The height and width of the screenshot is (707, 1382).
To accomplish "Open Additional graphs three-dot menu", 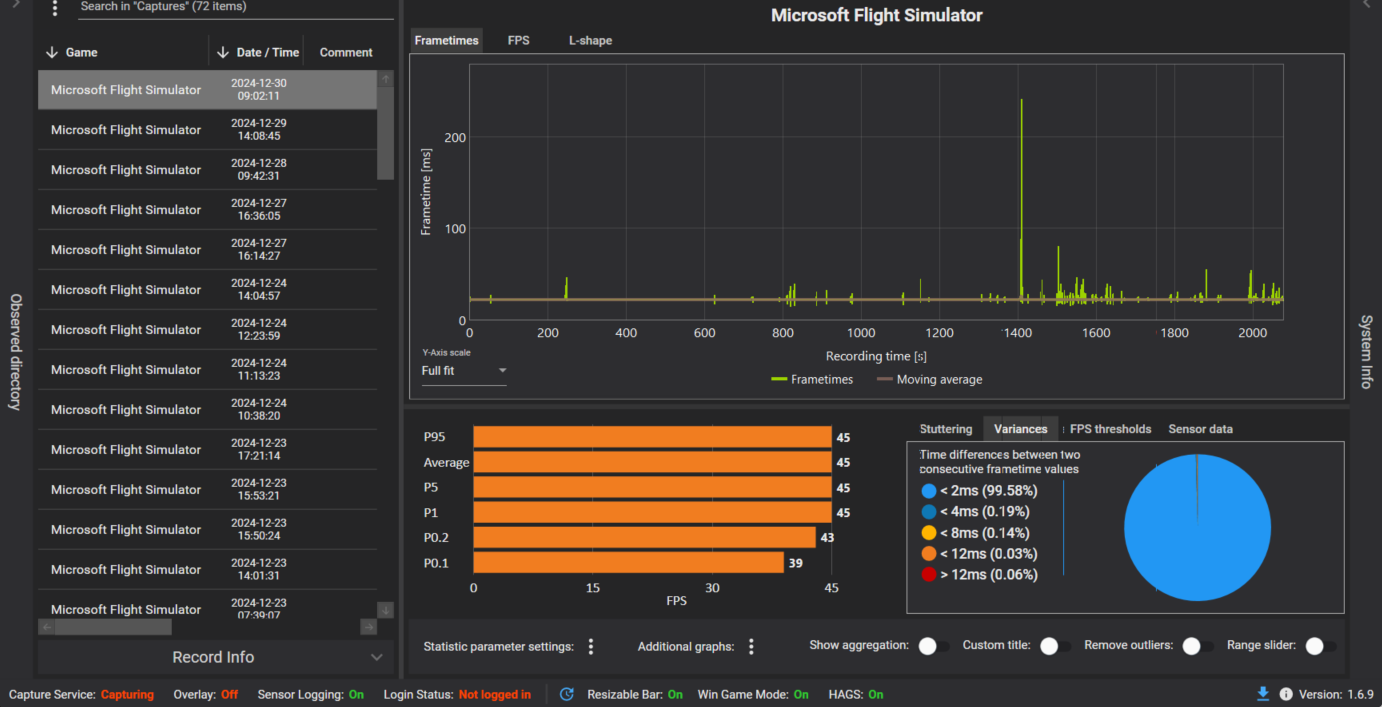I will [x=751, y=647].
